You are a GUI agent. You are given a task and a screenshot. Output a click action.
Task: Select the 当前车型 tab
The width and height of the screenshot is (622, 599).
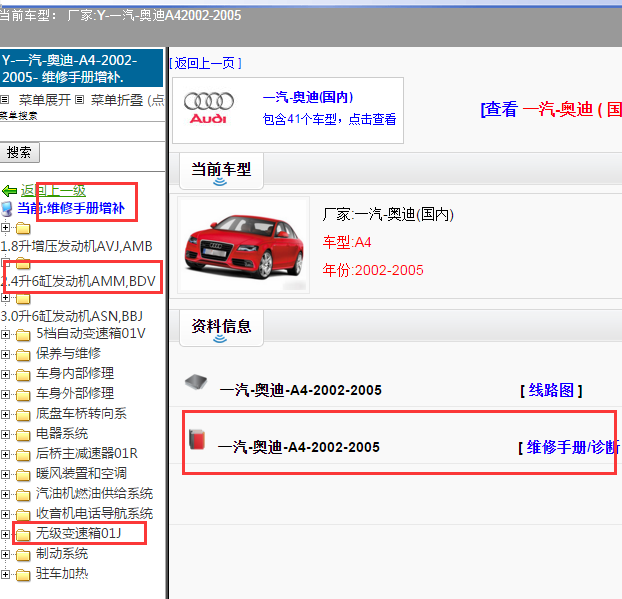pyautogui.click(x=221, y=171)
